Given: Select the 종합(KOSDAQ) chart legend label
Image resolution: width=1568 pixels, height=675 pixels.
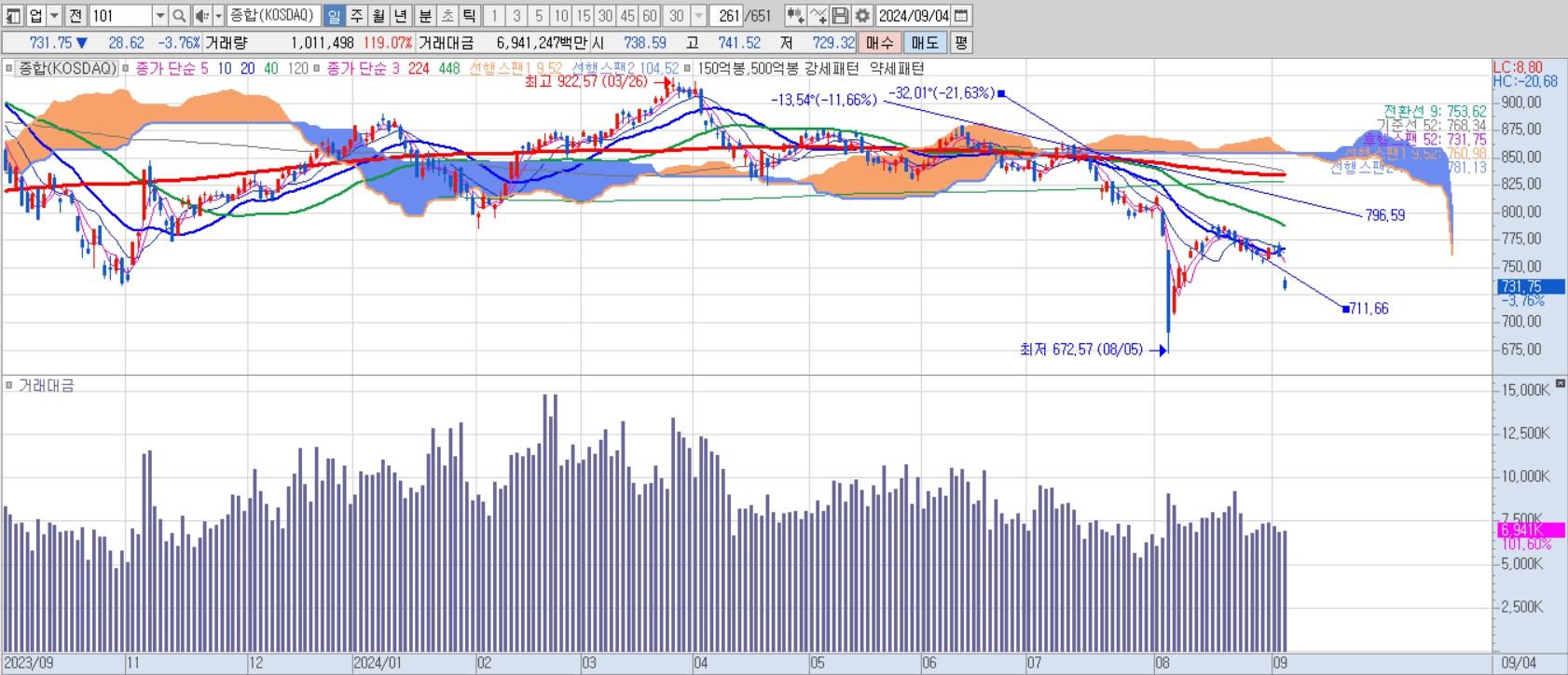Looking at the screenshot, I should 67,68.
